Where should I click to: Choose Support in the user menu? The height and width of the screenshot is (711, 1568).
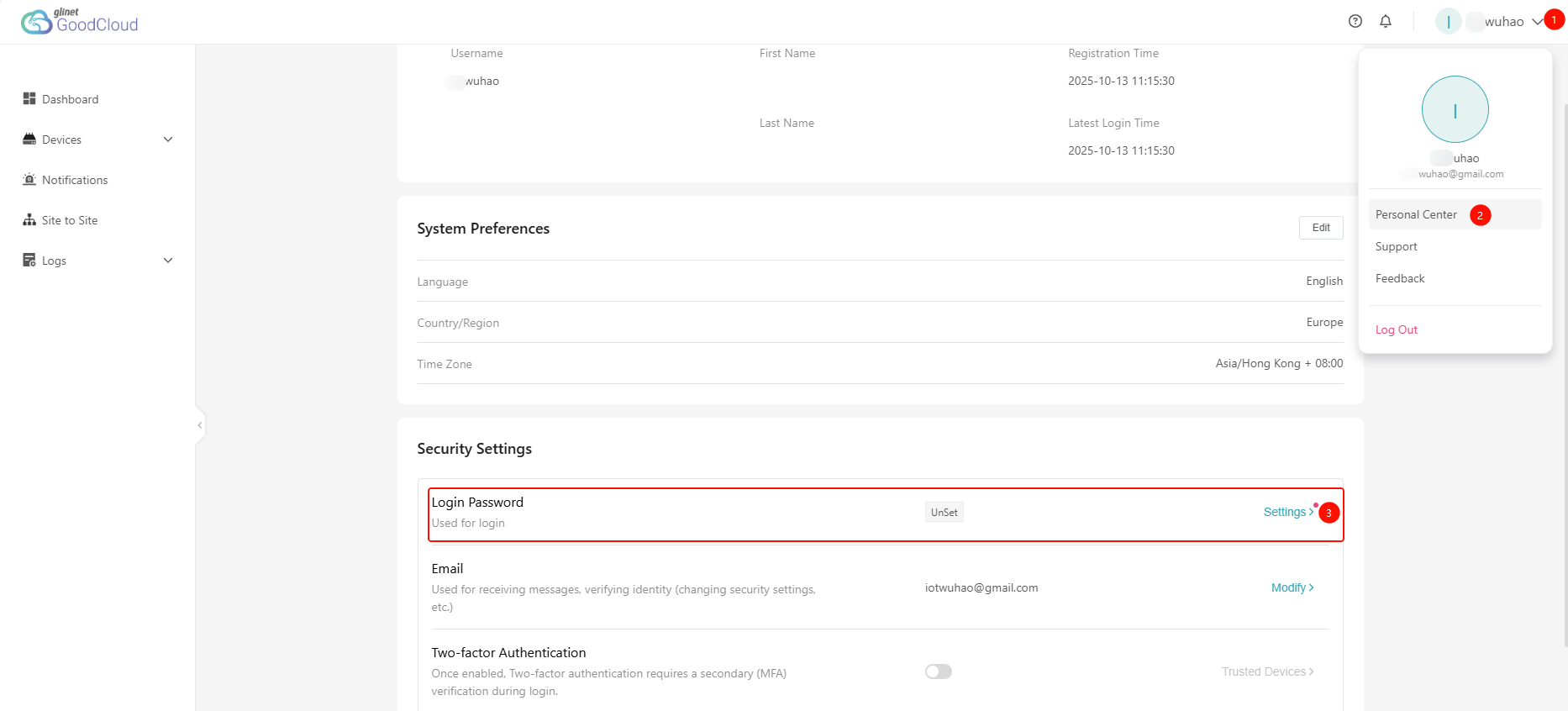coord(1396,247)
